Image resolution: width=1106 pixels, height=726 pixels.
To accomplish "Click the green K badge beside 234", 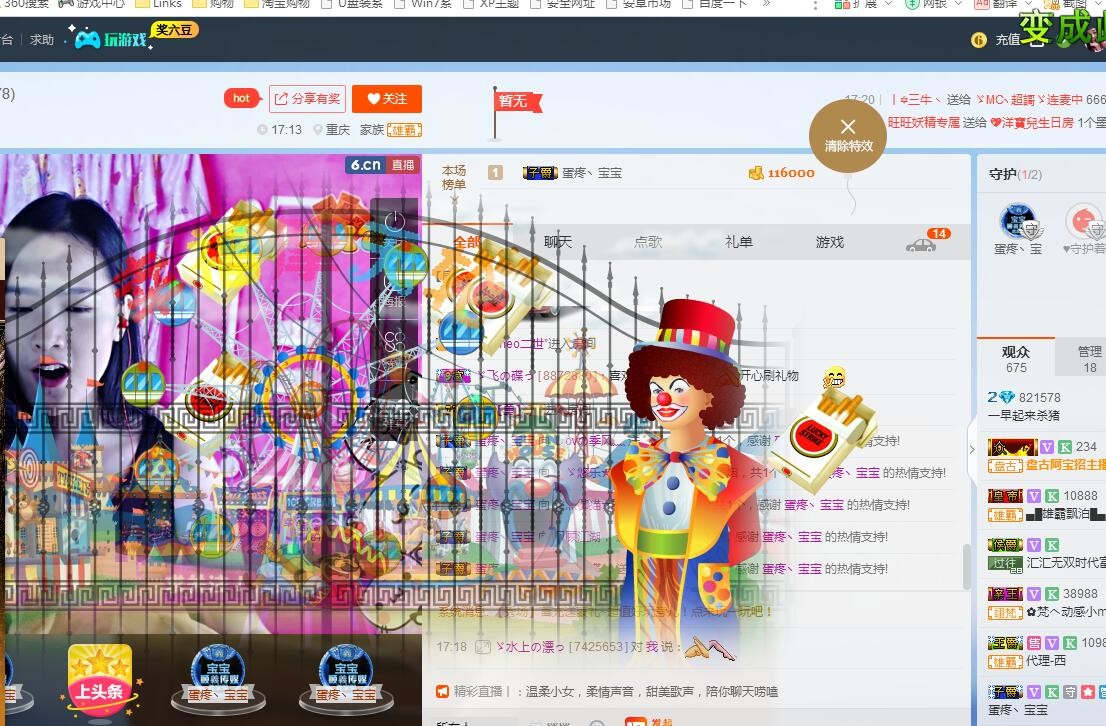I will coord(1065,447).
